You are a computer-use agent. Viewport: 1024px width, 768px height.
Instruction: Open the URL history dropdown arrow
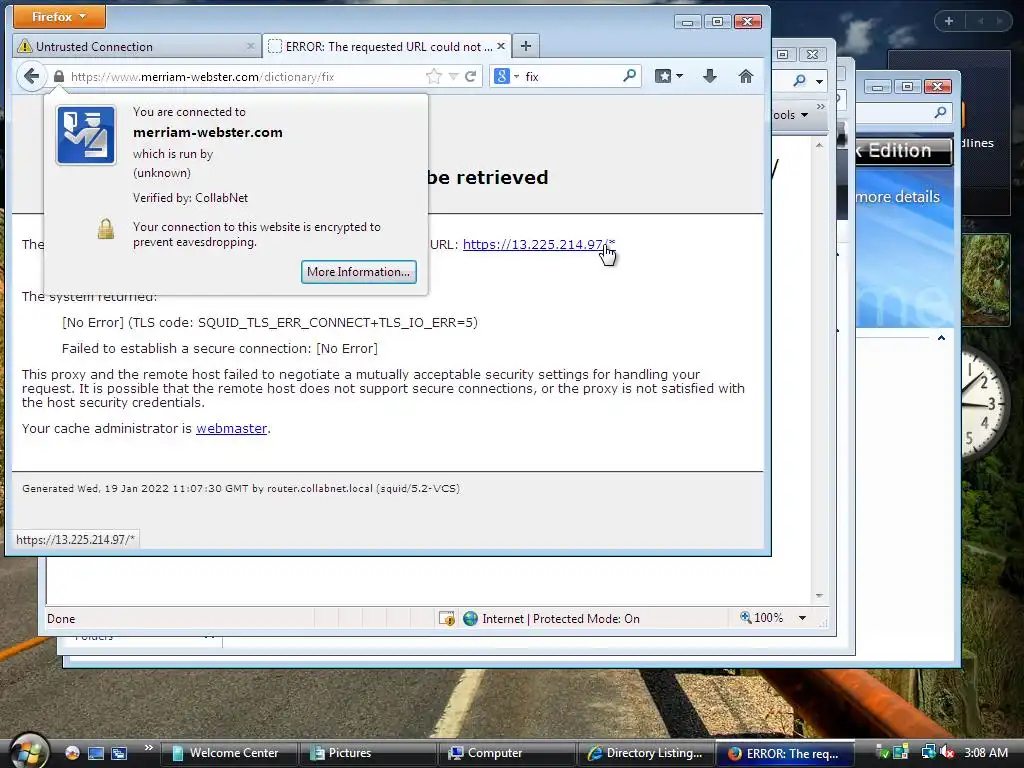[x=453, y=76]
